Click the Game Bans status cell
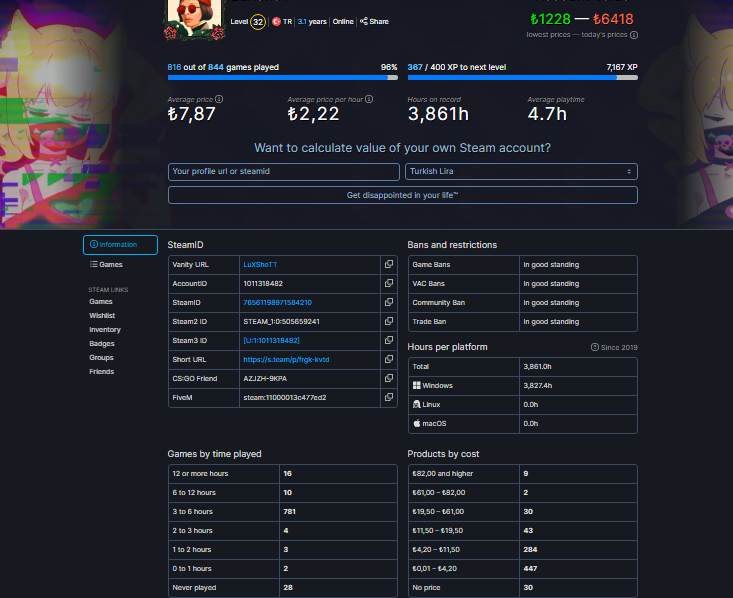The width and height of the screenshot is (733, 598). click(x=578, y=265)
